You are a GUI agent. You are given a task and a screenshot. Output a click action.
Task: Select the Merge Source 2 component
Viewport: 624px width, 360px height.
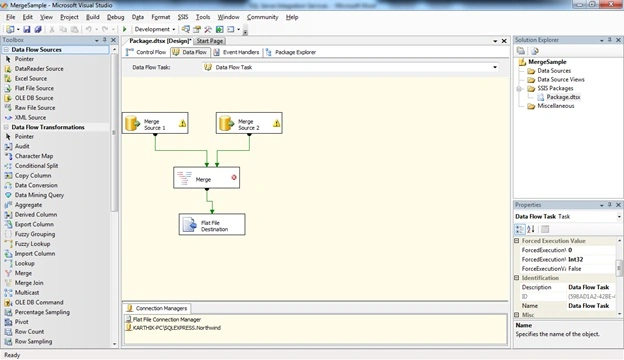point(249,123)
